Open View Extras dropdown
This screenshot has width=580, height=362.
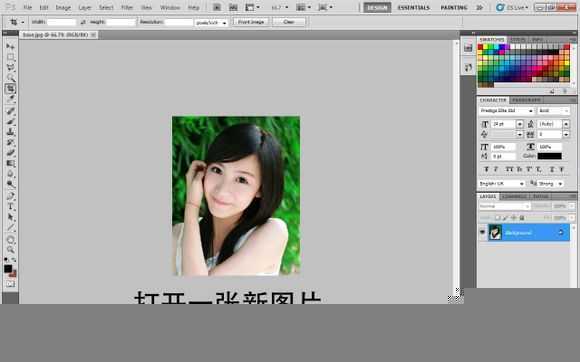click(x=253, y=7)
